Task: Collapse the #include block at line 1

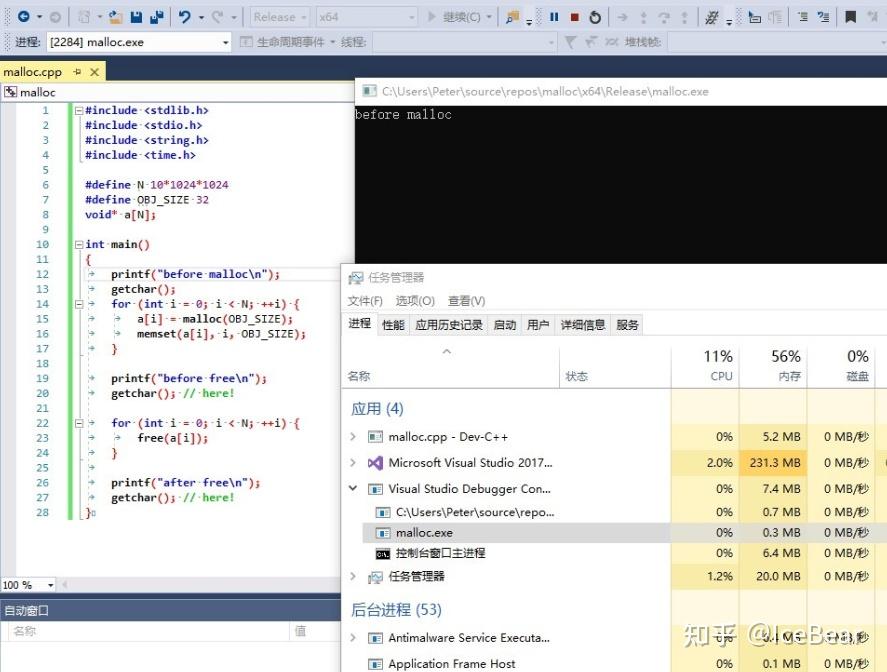Action: (79, 110)
